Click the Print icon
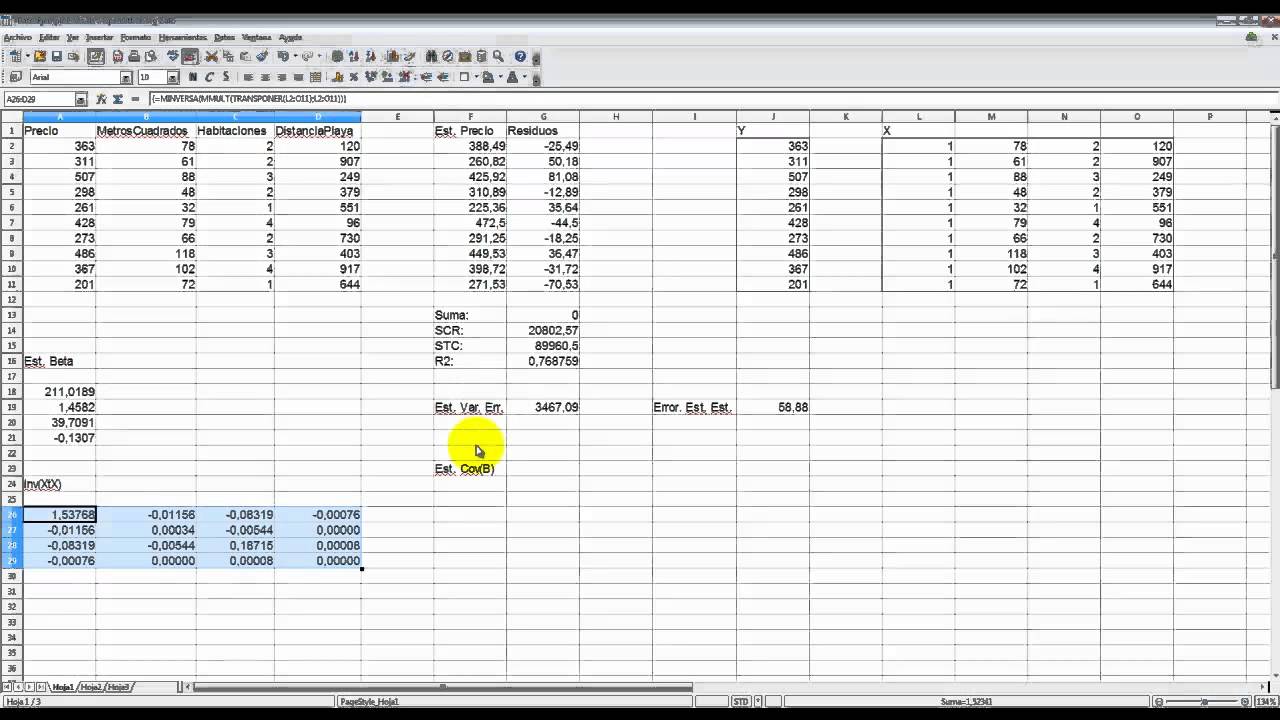Screen dimensions: 1280x720 point(134,57)
